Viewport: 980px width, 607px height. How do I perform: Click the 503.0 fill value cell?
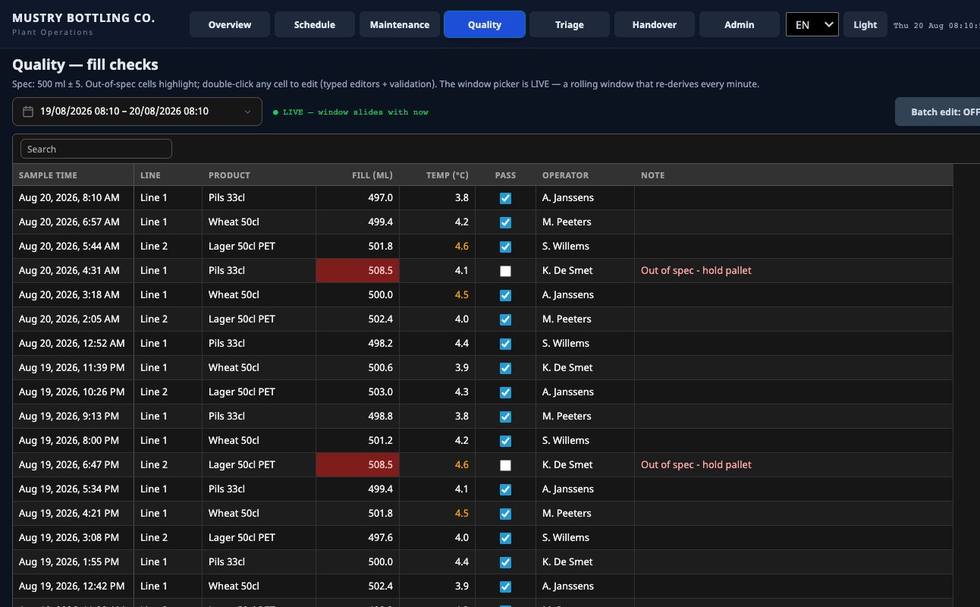tap(358, 392)
